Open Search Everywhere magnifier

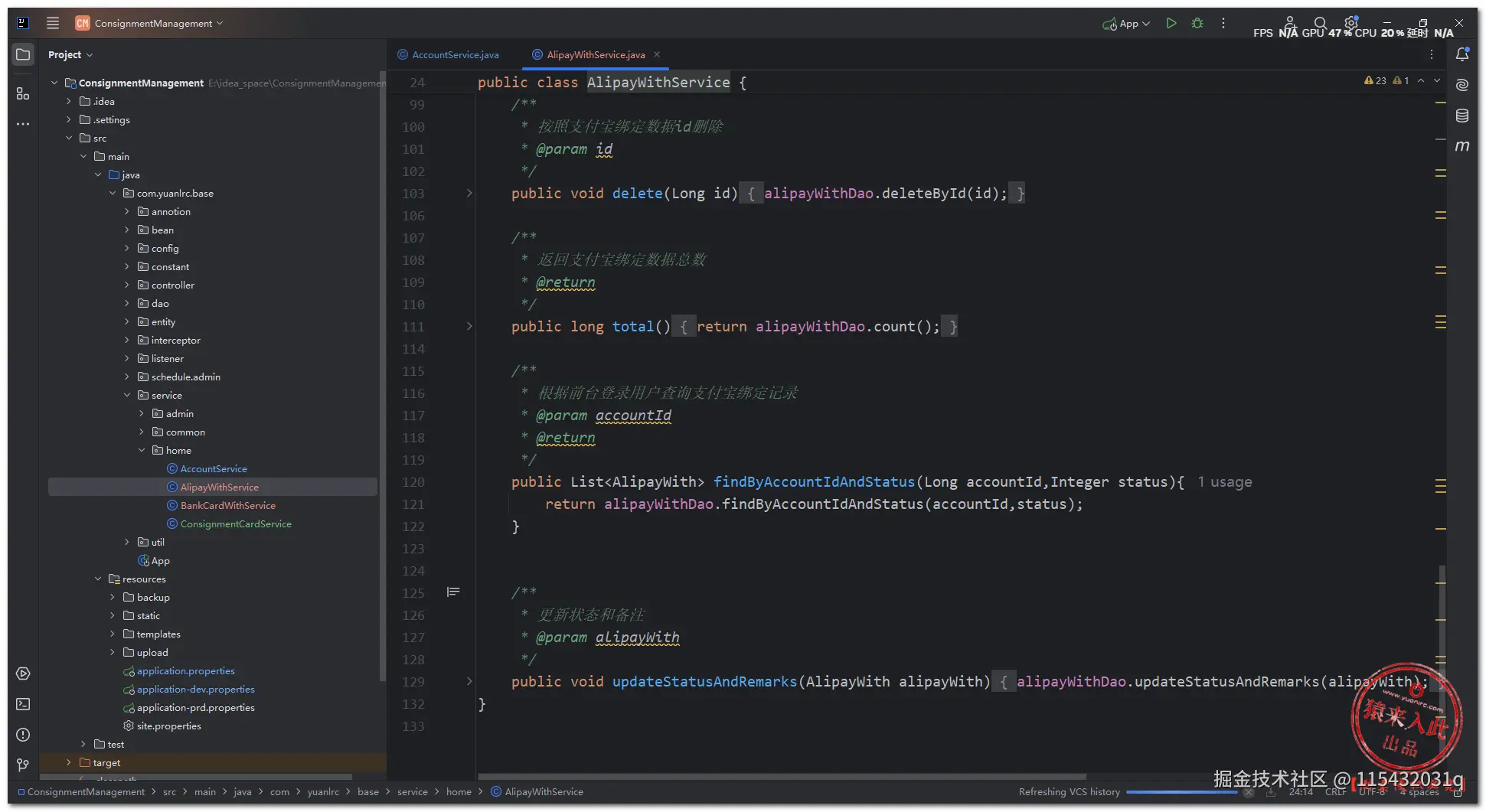point(1320,23)
